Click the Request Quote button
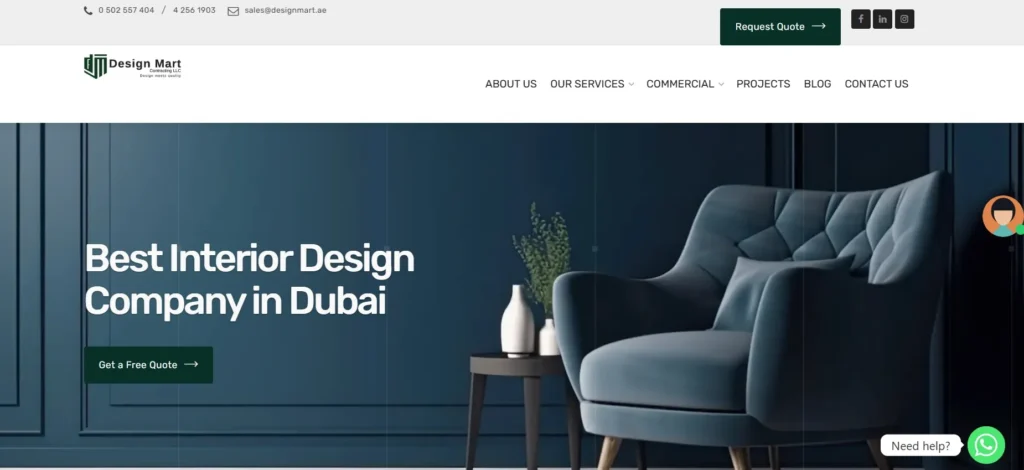Viewport: 1024px width, 470px height. click(780, 27)
